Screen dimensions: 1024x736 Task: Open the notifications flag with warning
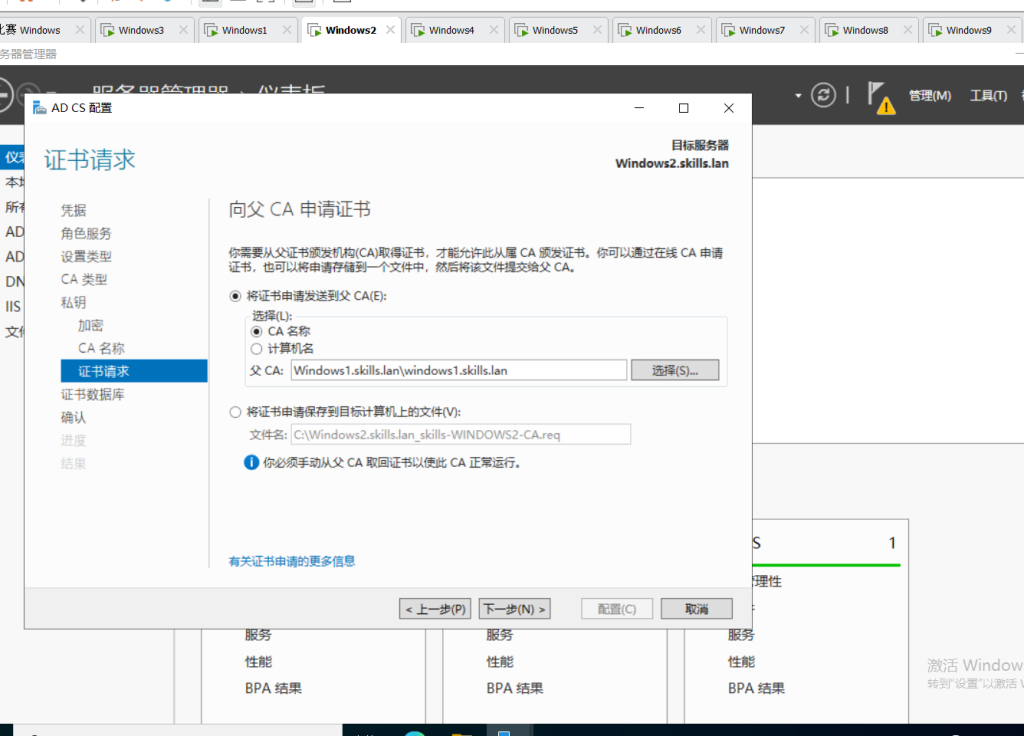880,96
